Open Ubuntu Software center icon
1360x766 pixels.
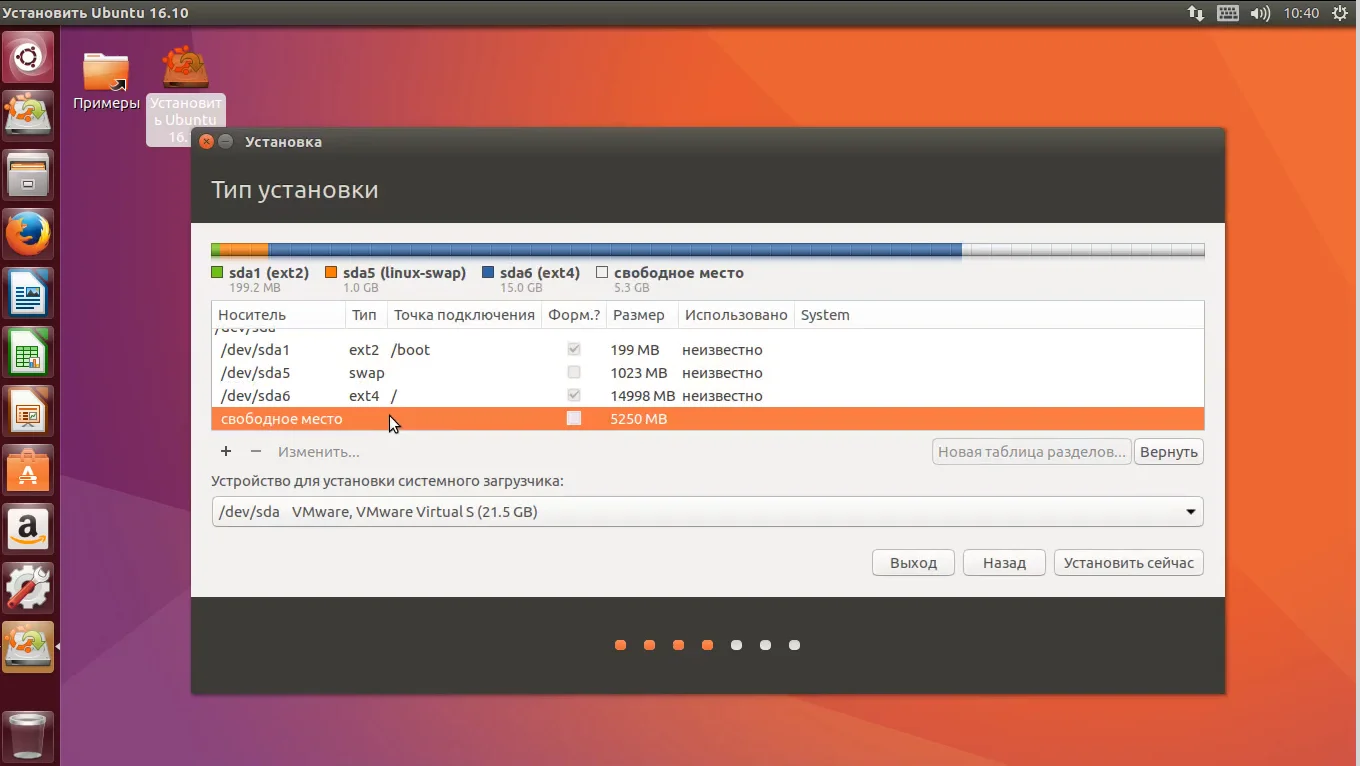(x=28, y=470)
